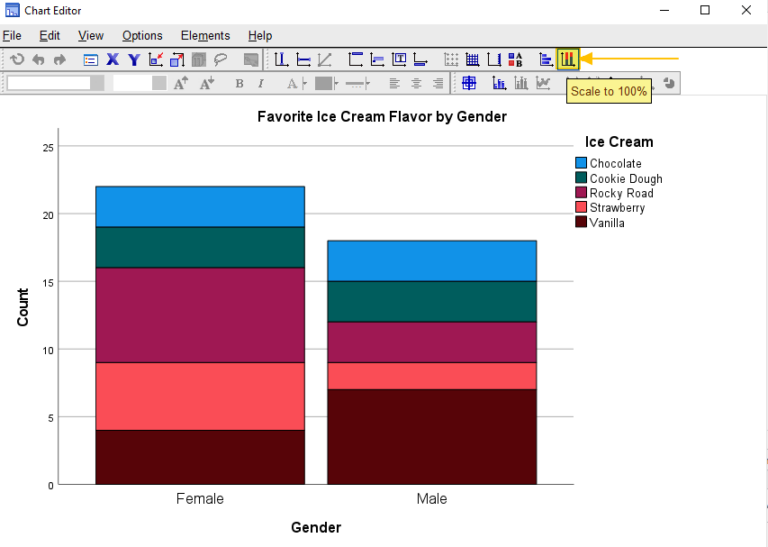Align text center
Viewport: 768px width, 547px height.
pos(416,83)
